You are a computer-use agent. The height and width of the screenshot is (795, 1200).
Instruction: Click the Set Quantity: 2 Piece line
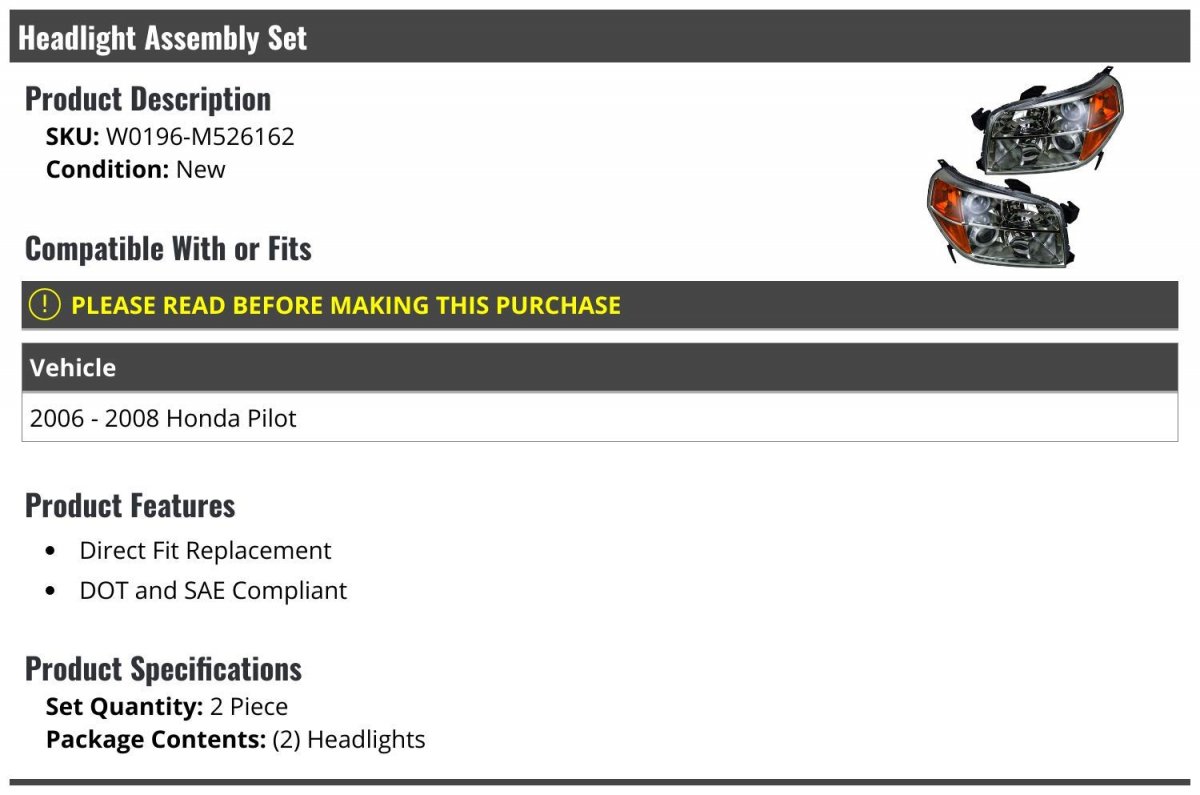(x=167, y=707)
